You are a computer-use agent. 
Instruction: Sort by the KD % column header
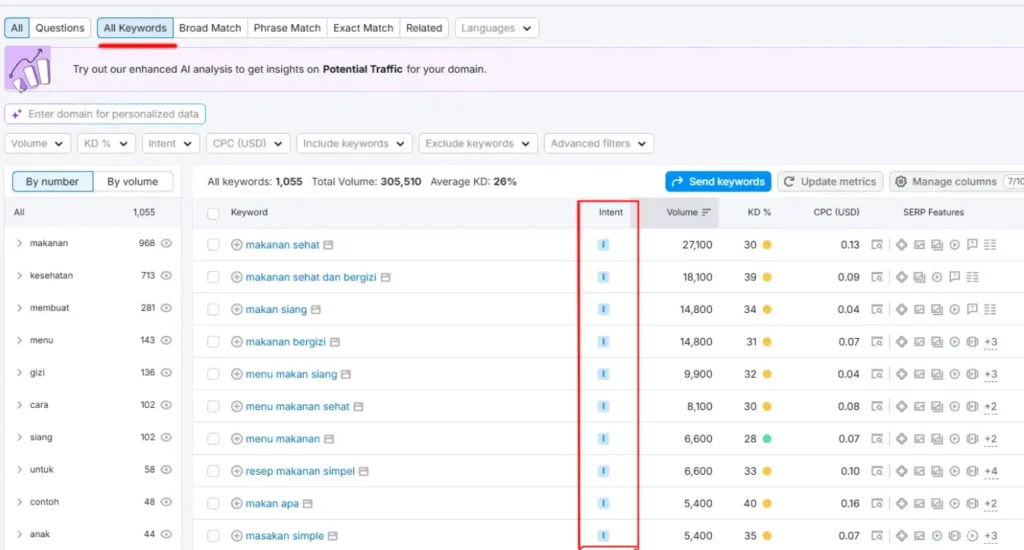point(759,212)
